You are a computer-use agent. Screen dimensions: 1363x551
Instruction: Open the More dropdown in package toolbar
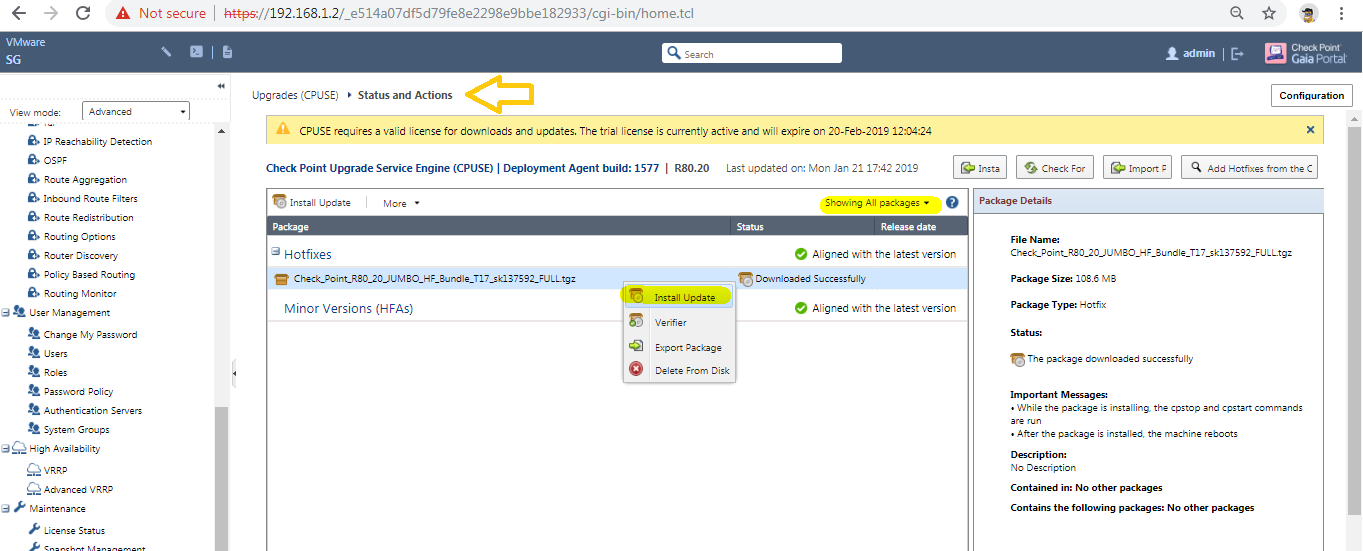pyautogui.click(x=401, y=203)
